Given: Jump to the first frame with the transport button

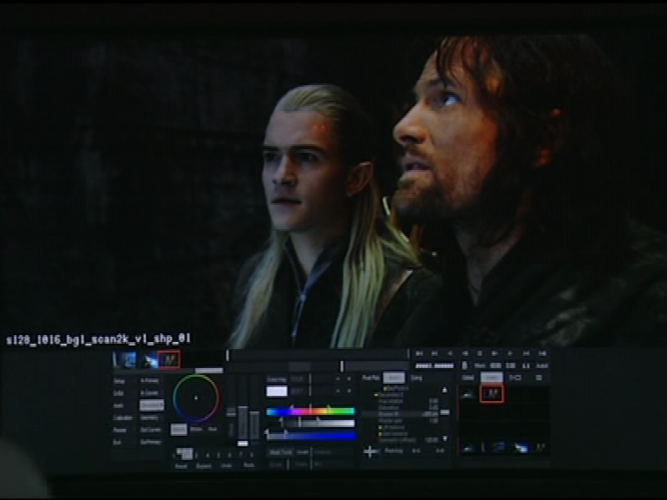Looking at the screenshot, I should [419, 353].
